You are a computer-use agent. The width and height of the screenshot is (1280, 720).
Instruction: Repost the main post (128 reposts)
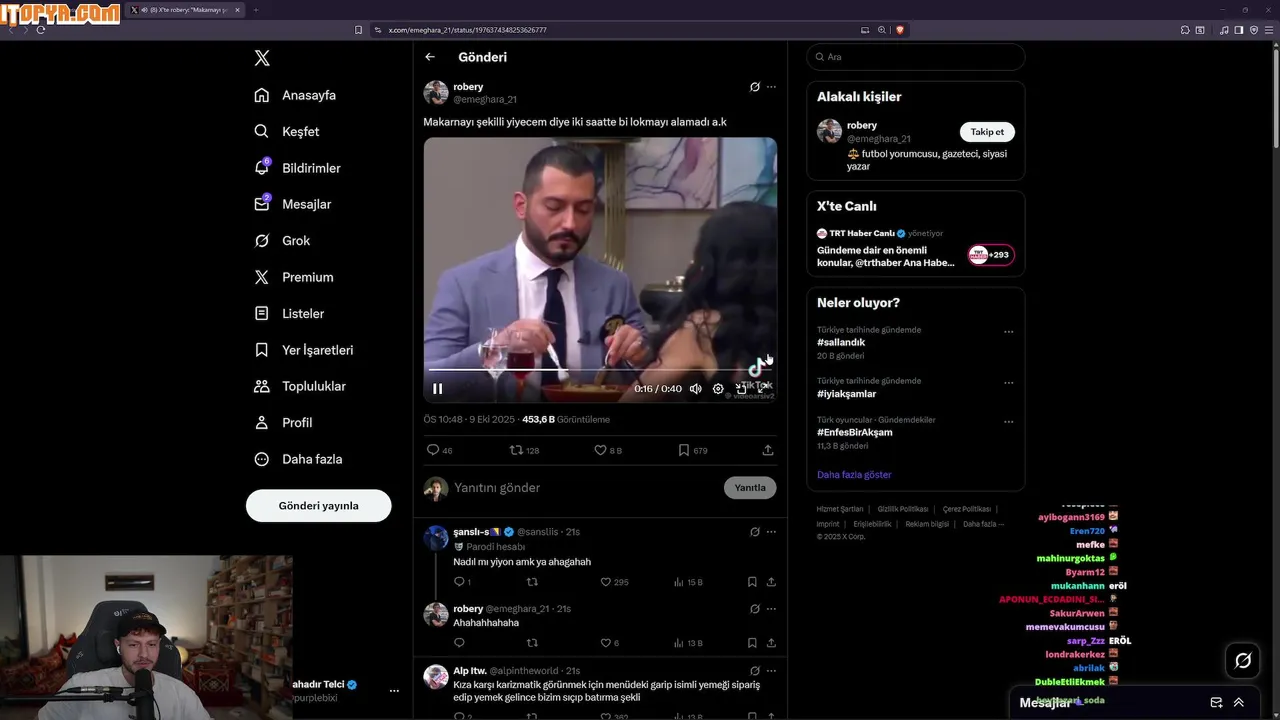(524, 450)
